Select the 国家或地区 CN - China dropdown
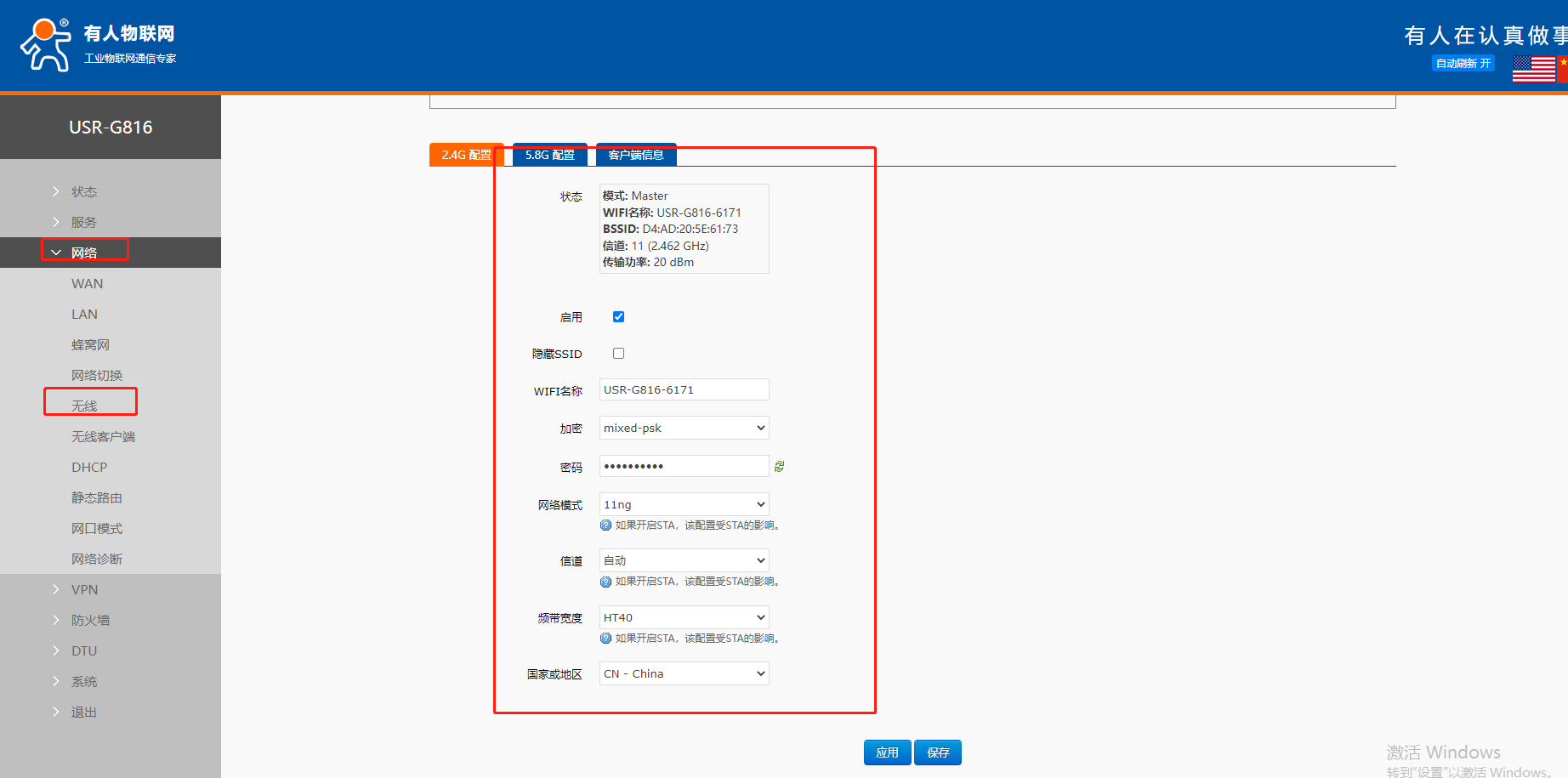 684,673
